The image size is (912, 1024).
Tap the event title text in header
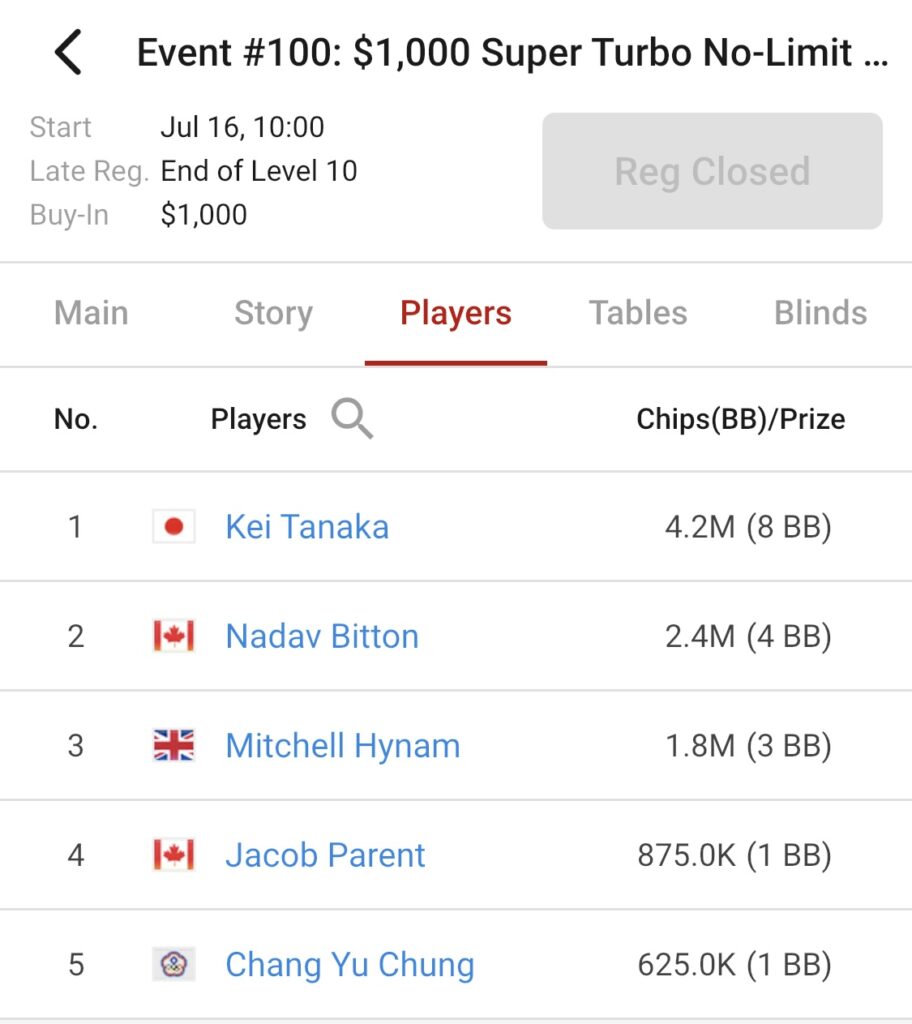[x=512, y=53]
